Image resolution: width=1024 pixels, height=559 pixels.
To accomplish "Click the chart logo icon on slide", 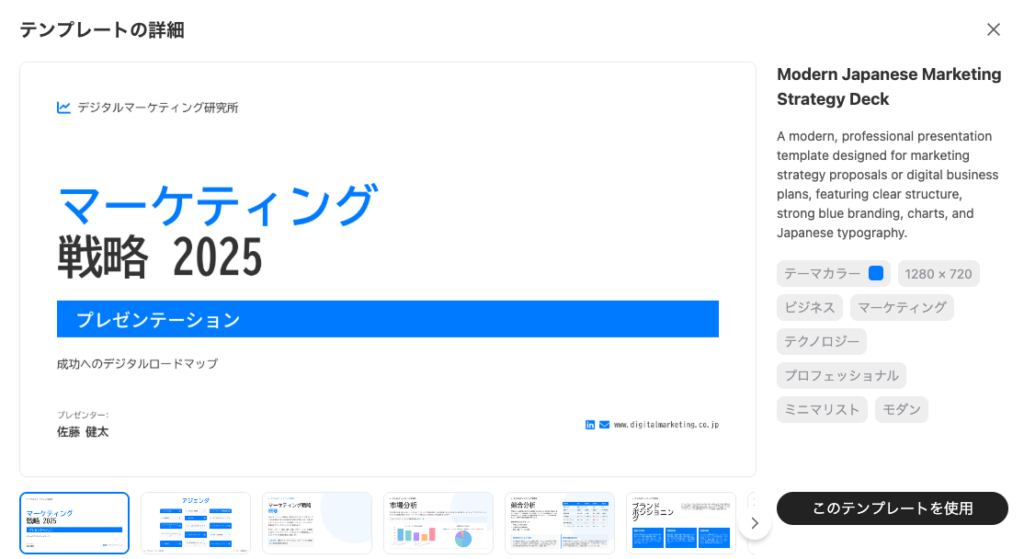I will point(64,108).
